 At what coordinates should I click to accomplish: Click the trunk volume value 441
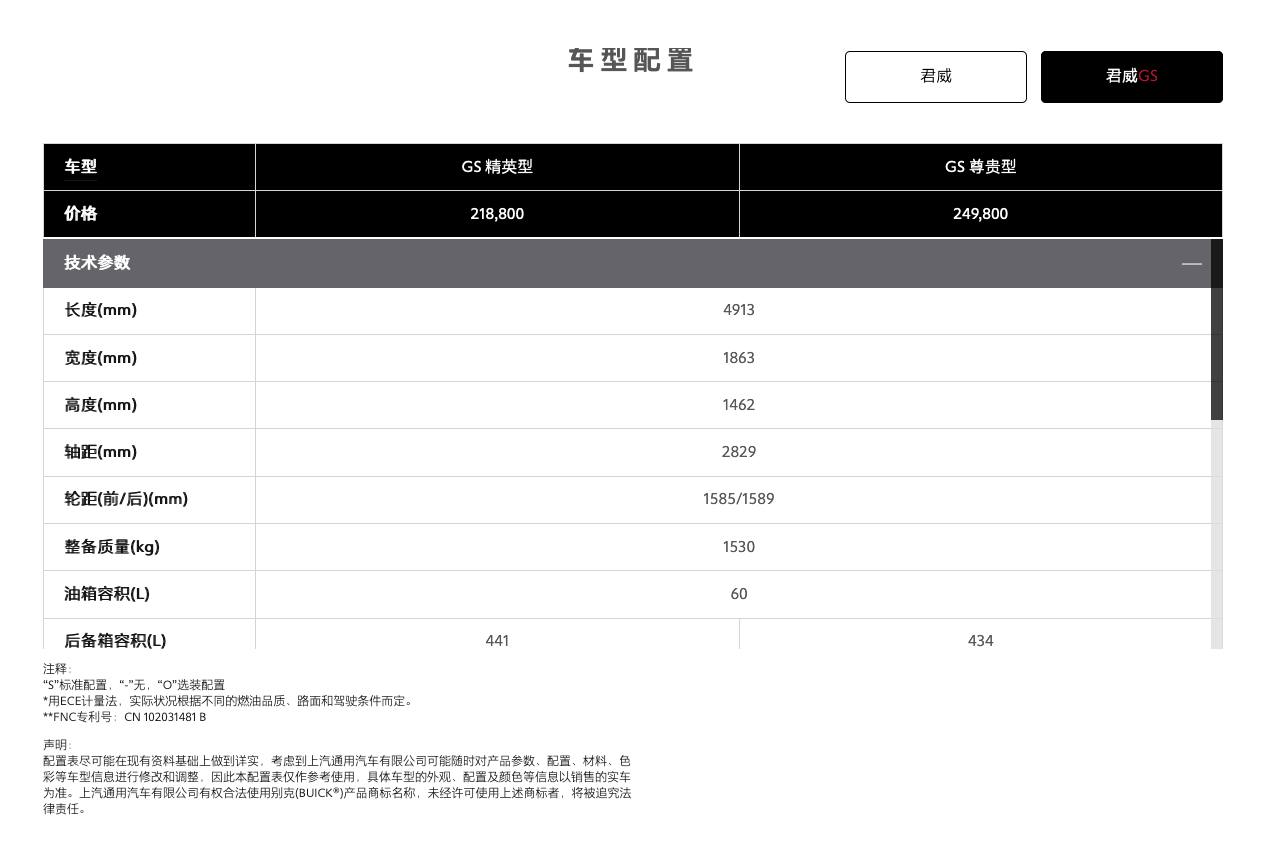(x=497, y=641)
